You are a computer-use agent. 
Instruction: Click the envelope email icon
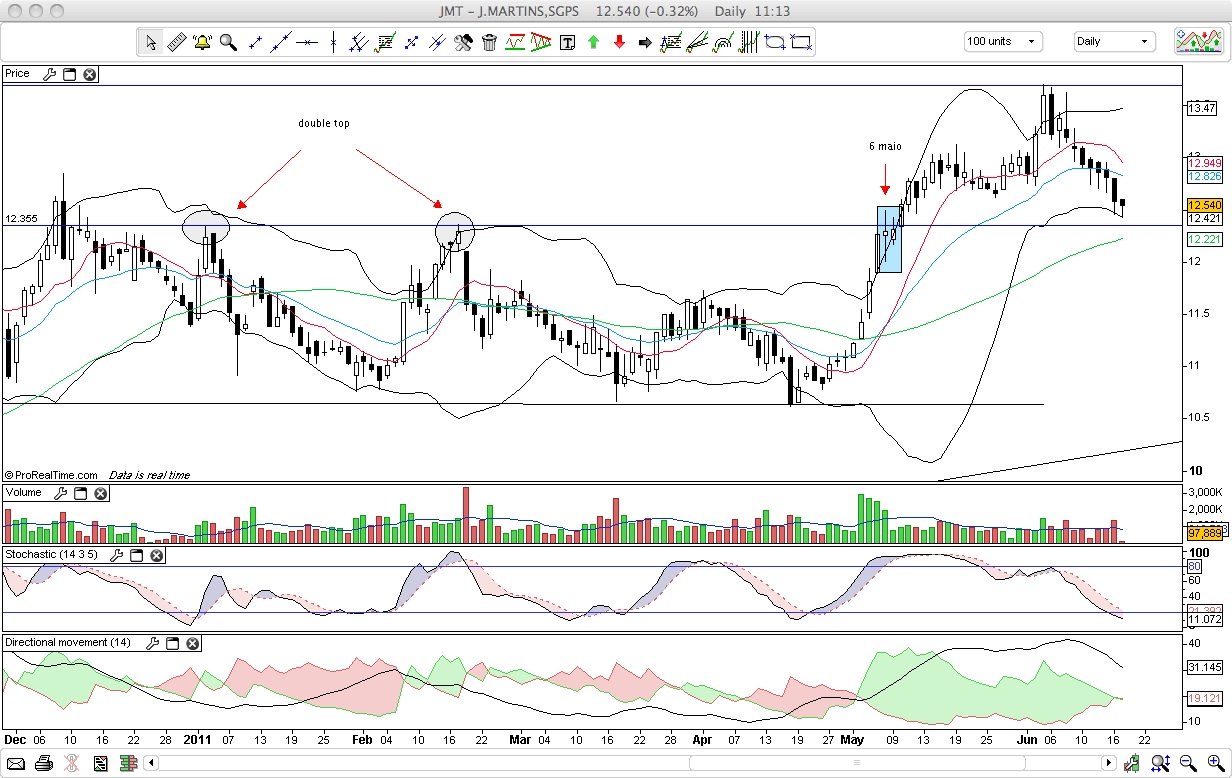click(x=16, y=764)
